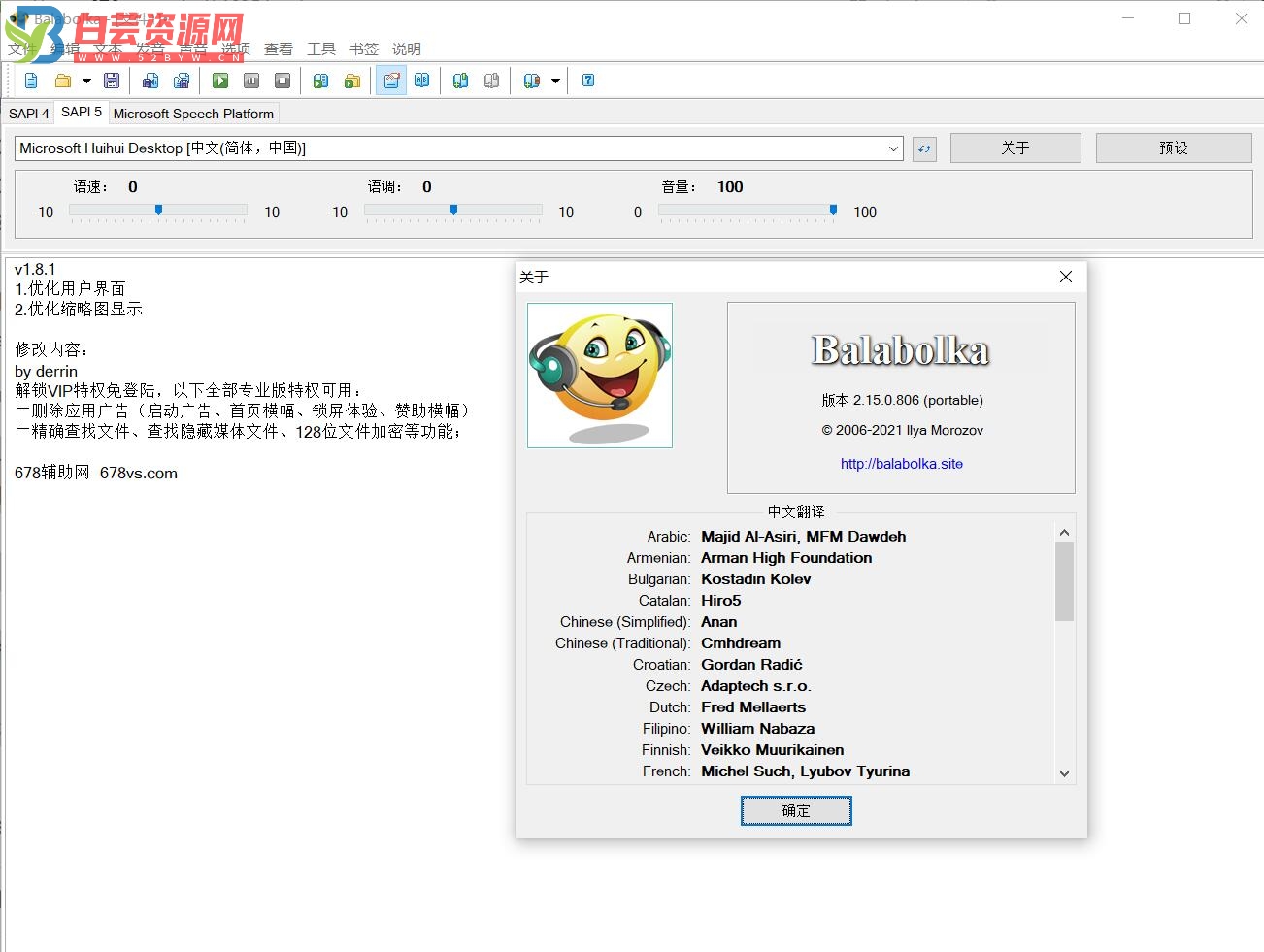Screen dimensions: 1264x952
Task: Switch to the SAPI 4 tab
Action: [29, 114]
